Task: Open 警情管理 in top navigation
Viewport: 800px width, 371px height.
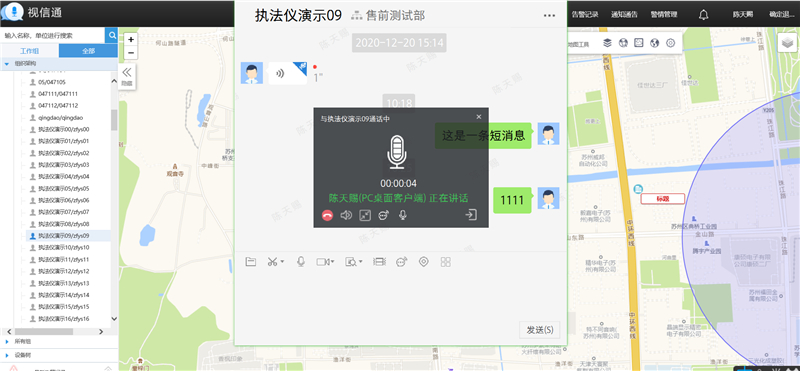Action: (664, 14)
